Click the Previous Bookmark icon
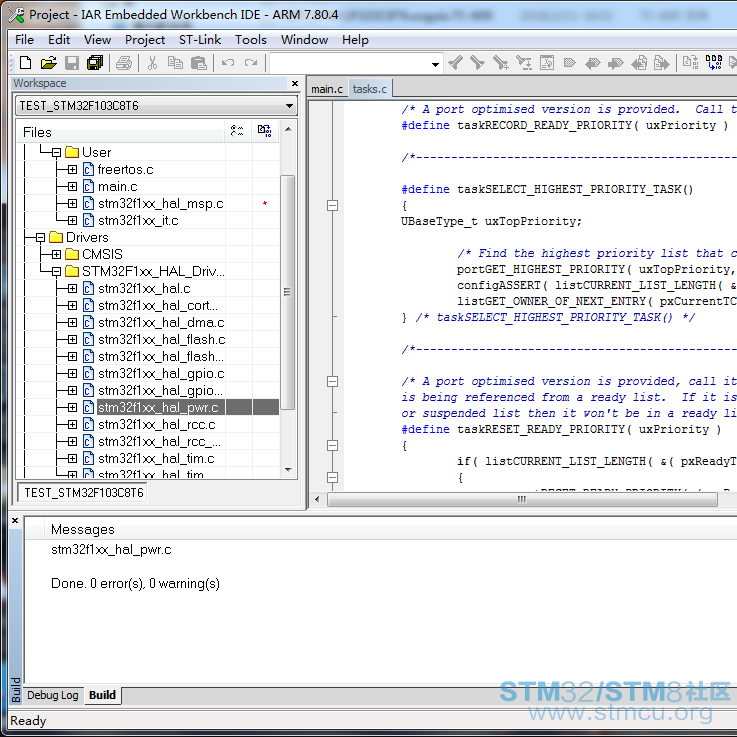The image size is (737, 737). click(x=593, y=63)
